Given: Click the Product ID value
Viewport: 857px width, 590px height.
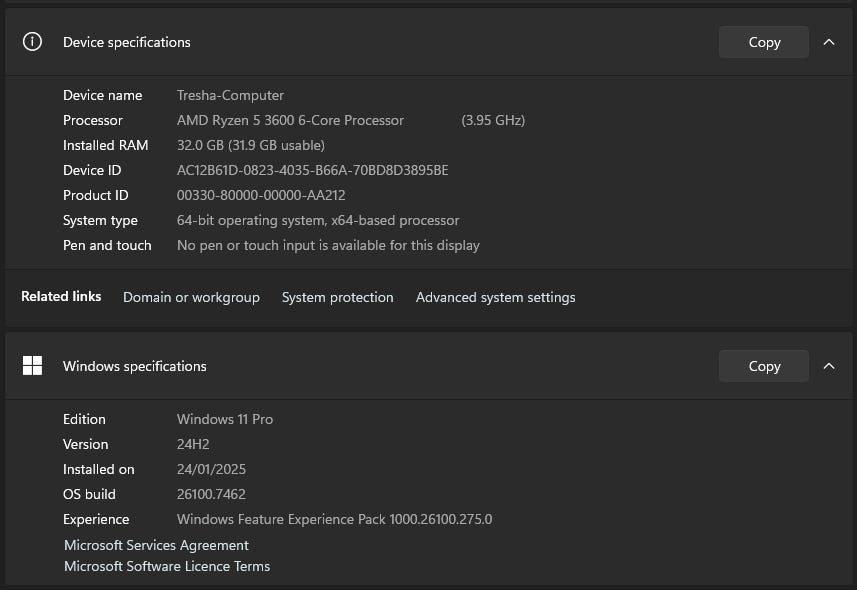Looking at the screenshot, I should pos(261,195).
